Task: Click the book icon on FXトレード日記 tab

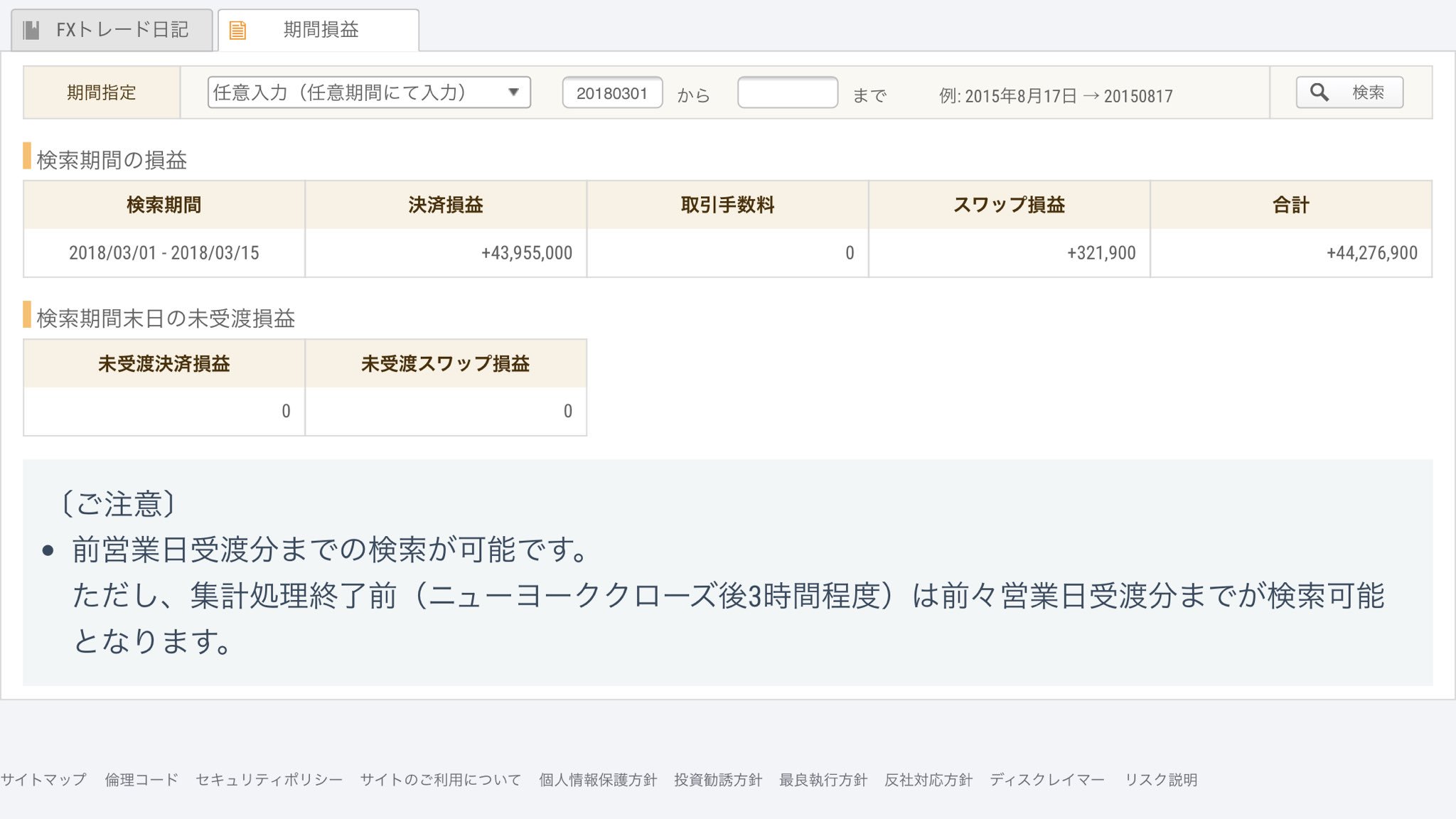Action: tap(31, 30)
